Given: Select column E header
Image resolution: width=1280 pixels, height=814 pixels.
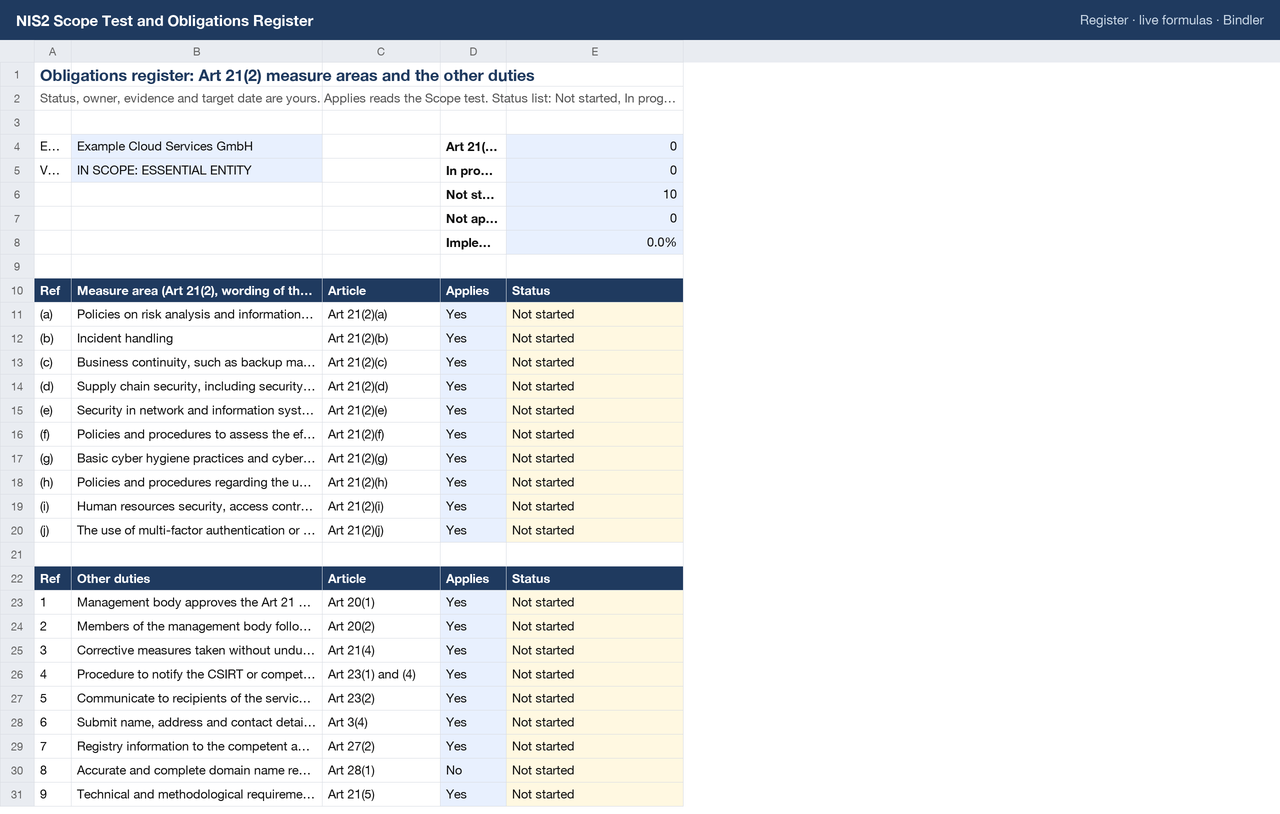Looking at the screenshot, I should 595,51.
